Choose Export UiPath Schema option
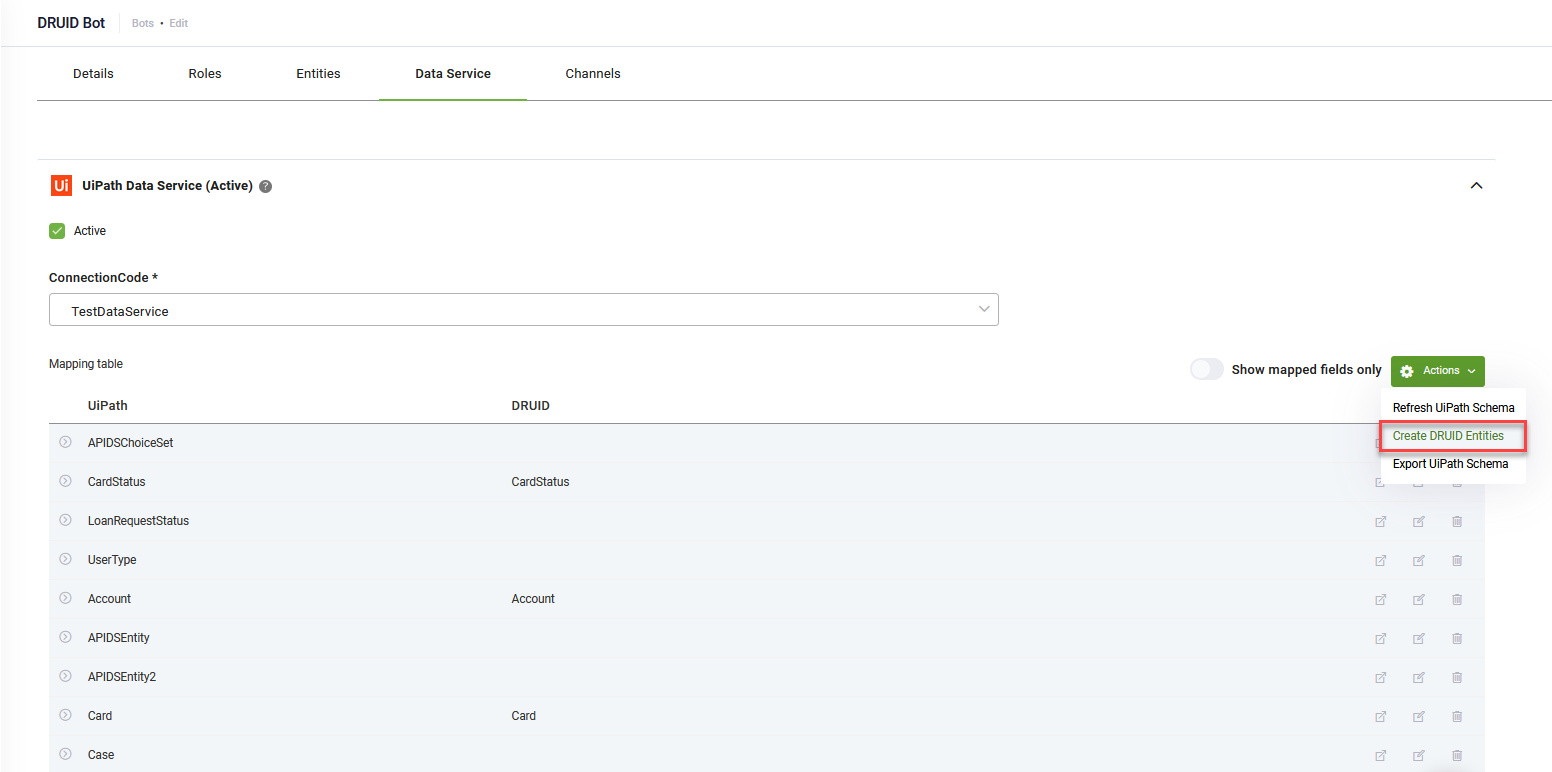 pyautogui.click(x=1453, y=464)
